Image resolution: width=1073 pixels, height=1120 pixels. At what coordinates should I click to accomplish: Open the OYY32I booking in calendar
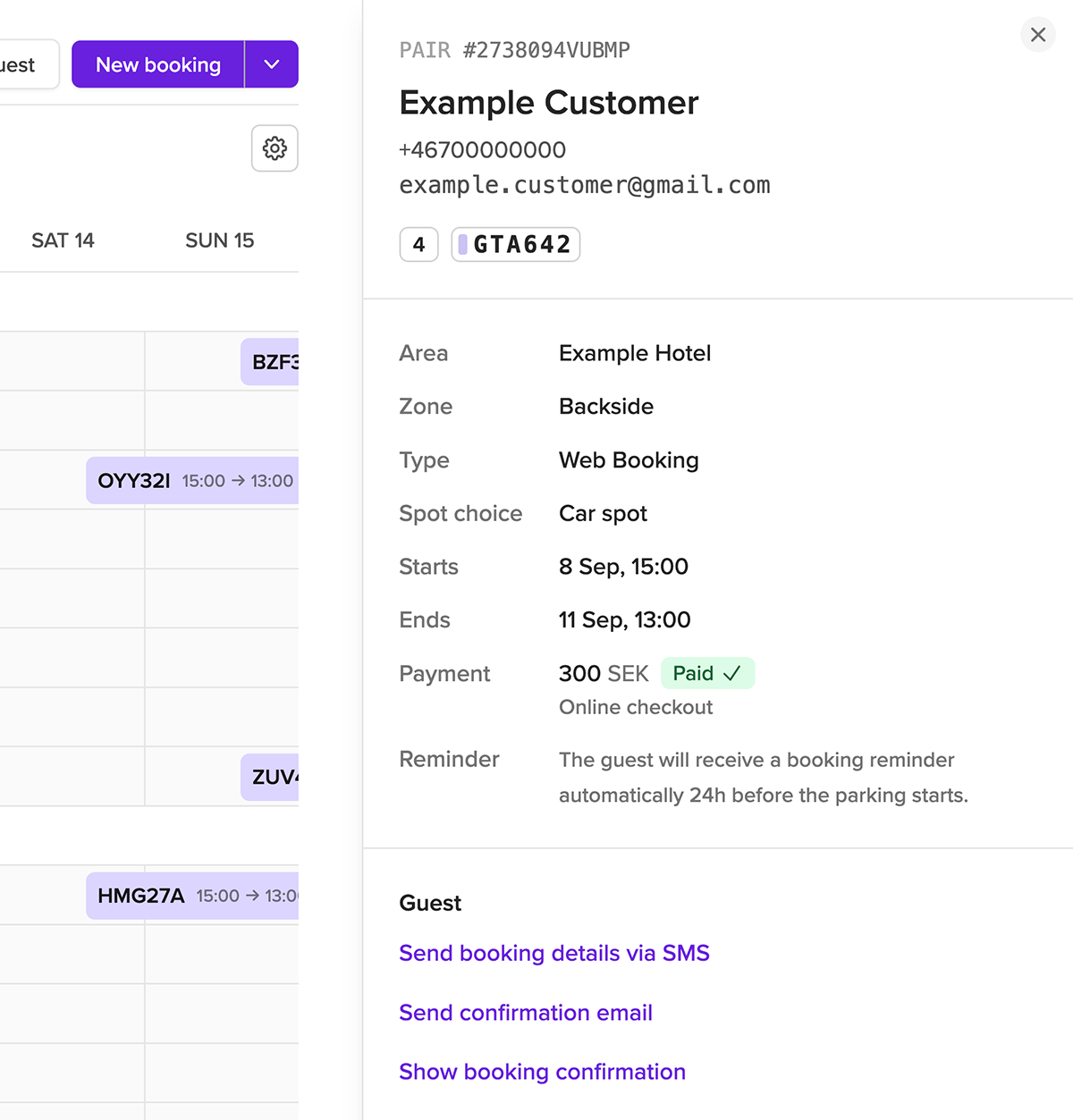click(192, 481)
